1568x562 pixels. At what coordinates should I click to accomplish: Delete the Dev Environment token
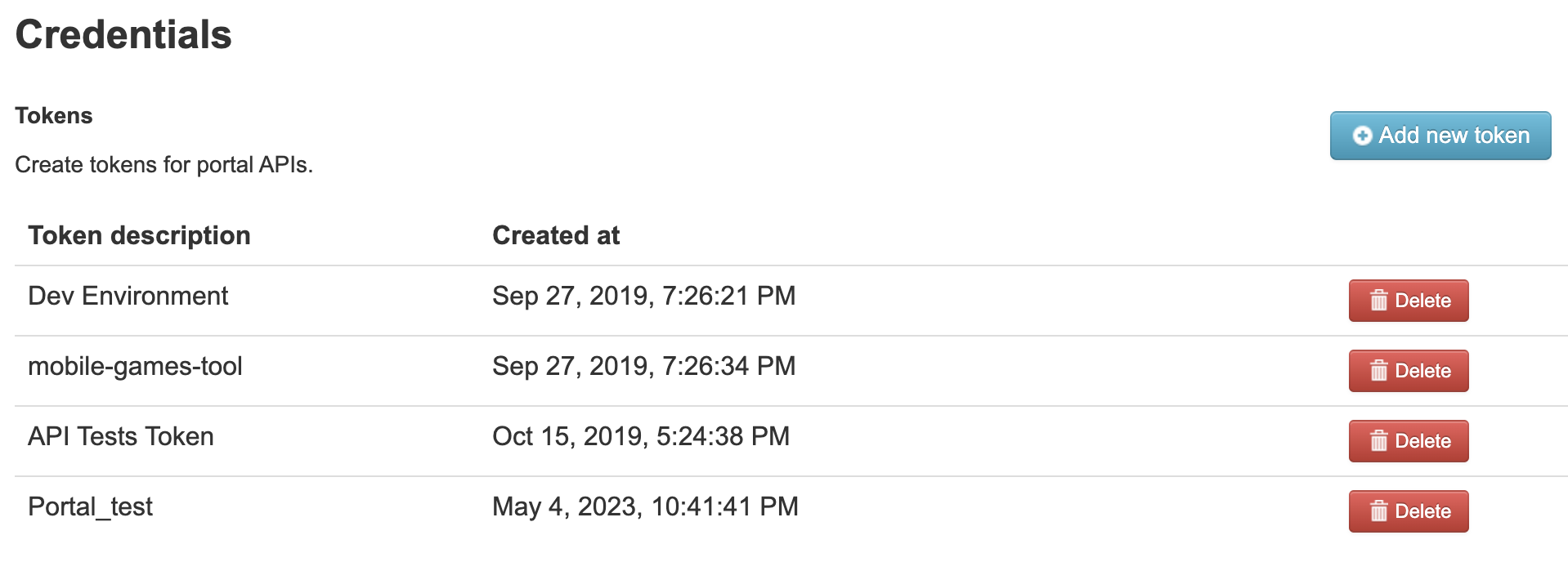(1408, 301)
